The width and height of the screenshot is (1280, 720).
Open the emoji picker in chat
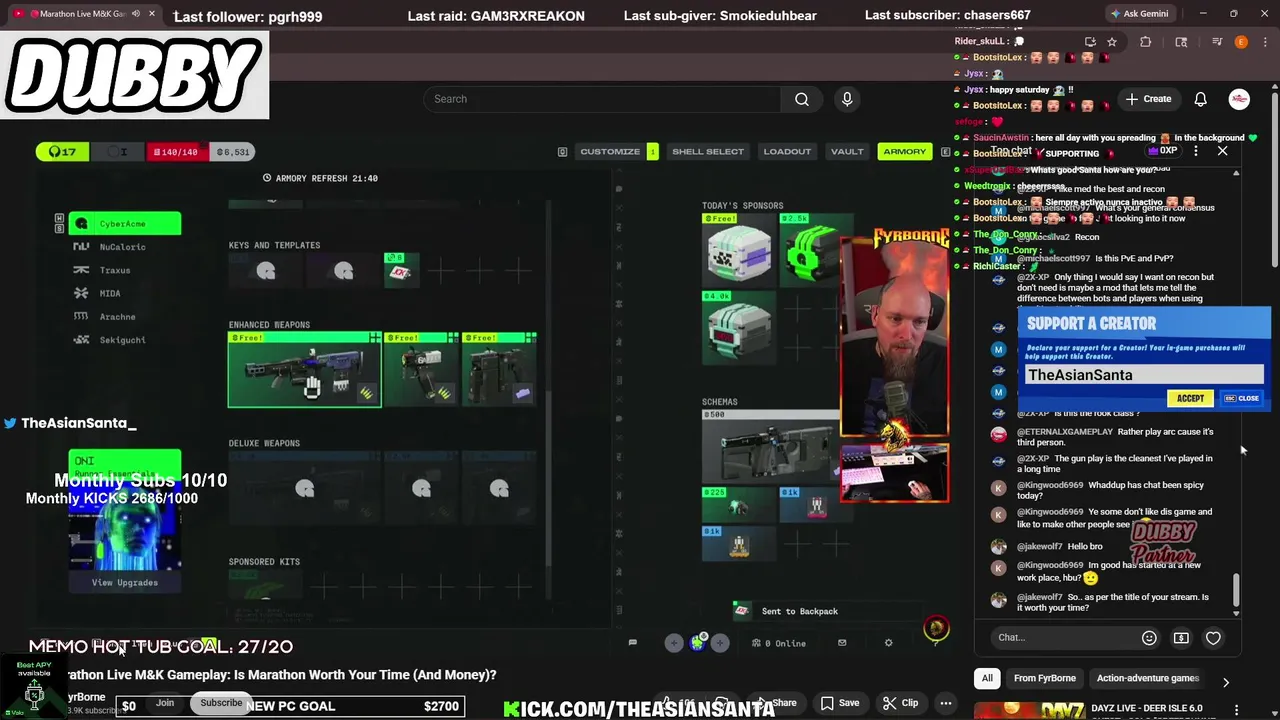pos(1149,638)
